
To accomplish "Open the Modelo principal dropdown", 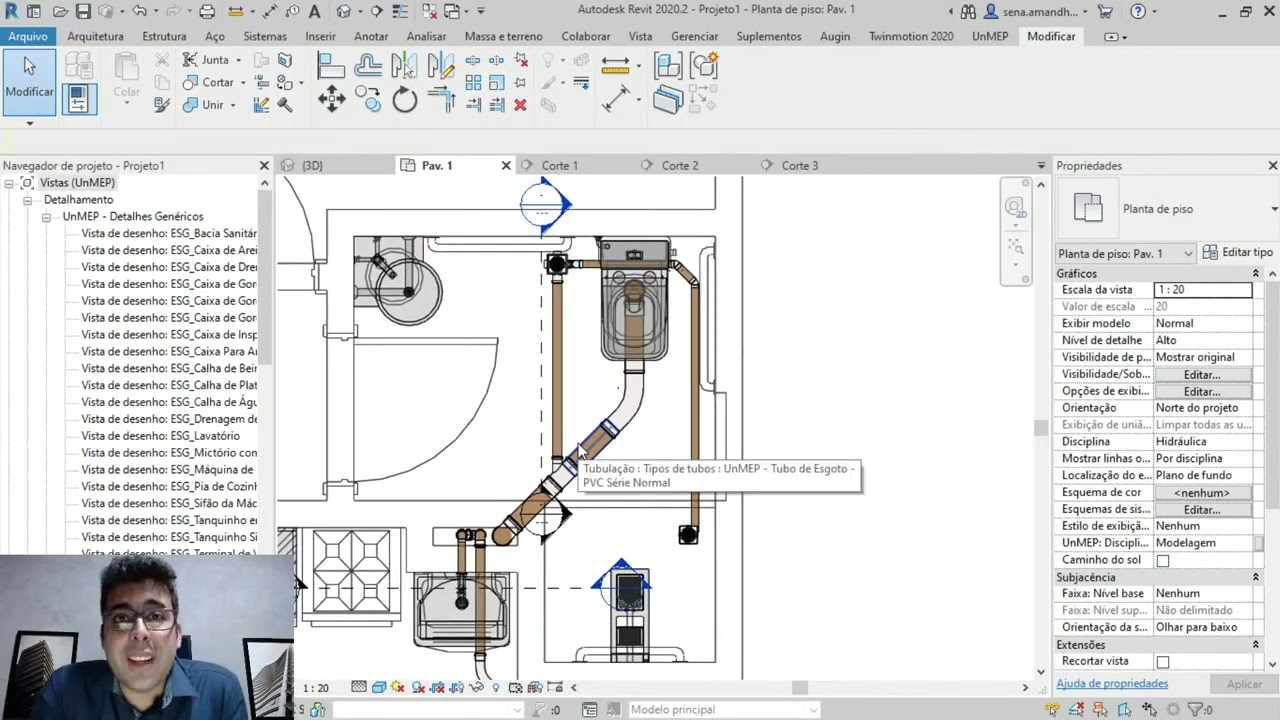I will tap(724, 709).
